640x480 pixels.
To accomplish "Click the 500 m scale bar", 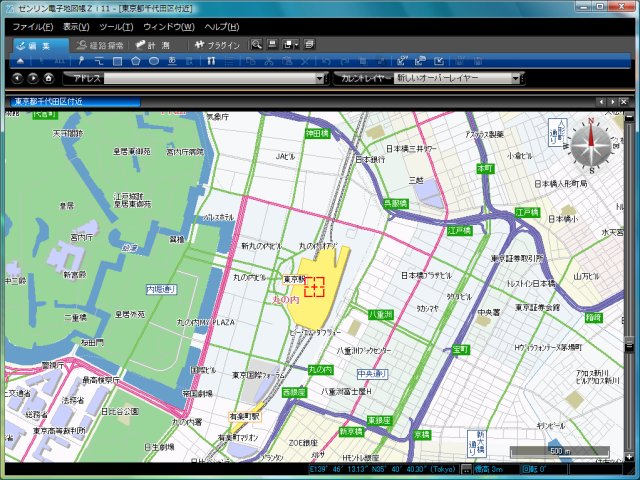I will [560, 451].
